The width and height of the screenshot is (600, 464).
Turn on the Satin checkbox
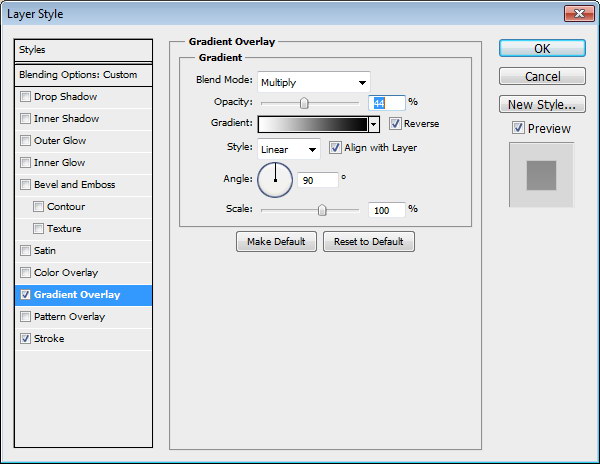coord(25,251)
